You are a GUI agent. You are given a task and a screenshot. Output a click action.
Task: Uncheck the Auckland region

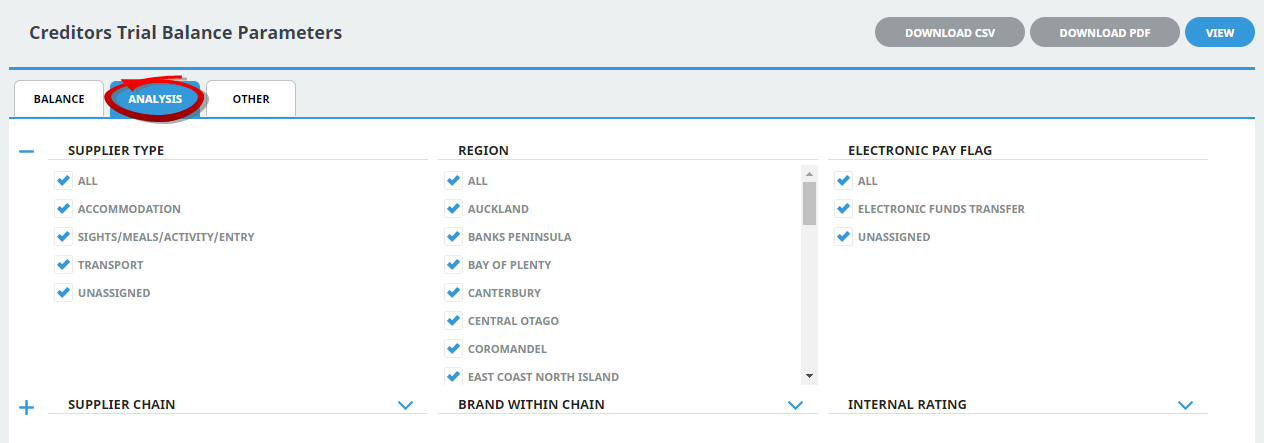[x=454, y=209]
